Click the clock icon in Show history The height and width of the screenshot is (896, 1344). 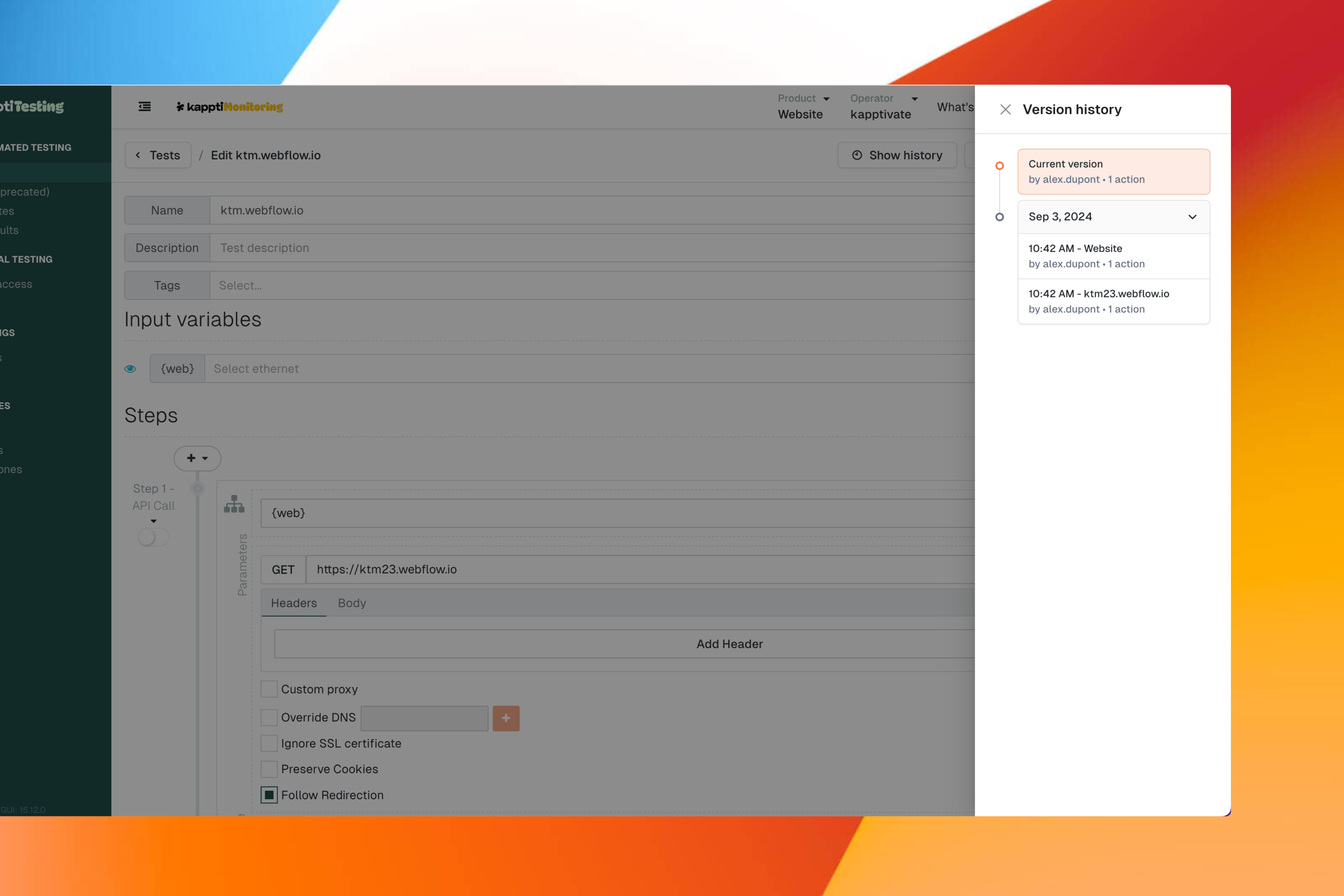point(856,155)
